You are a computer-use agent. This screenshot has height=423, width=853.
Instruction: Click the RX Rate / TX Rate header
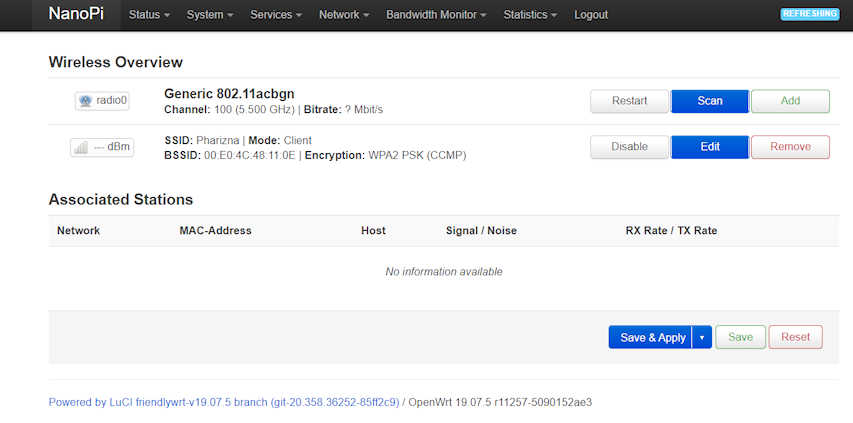[x=671, y=231]
